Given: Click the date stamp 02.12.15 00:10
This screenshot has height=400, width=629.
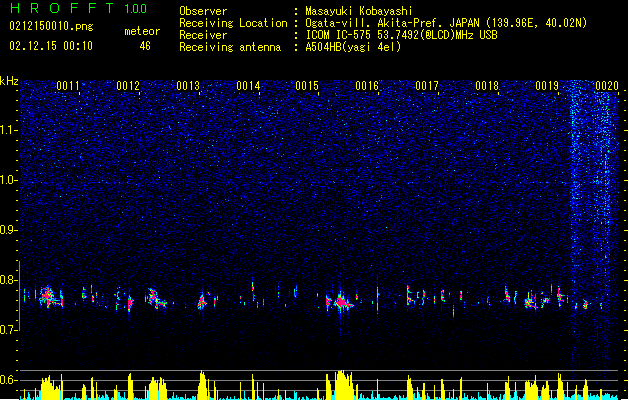Looking at the screenshot, I should point(51,46).
